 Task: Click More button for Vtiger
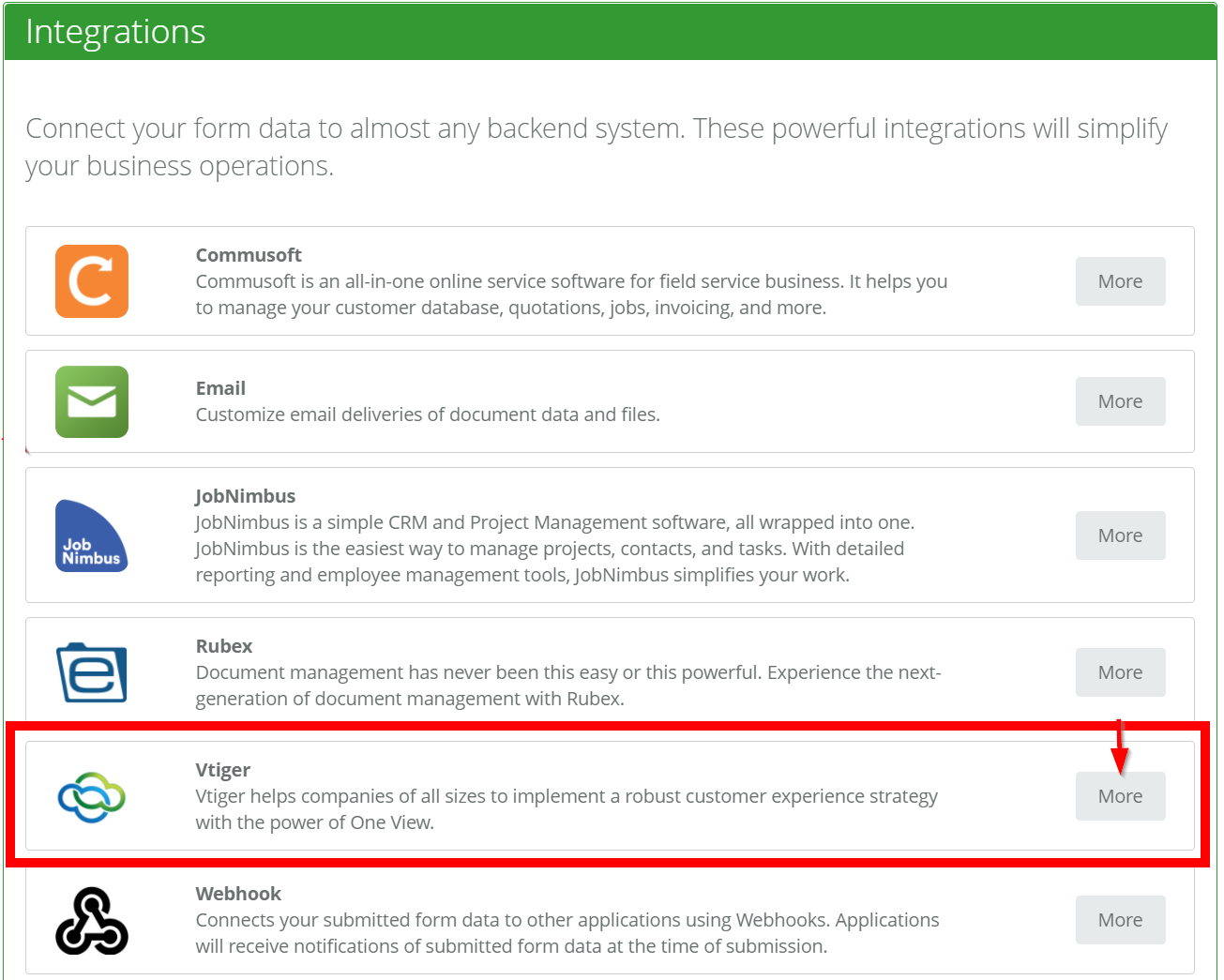tap(1120, 796)
